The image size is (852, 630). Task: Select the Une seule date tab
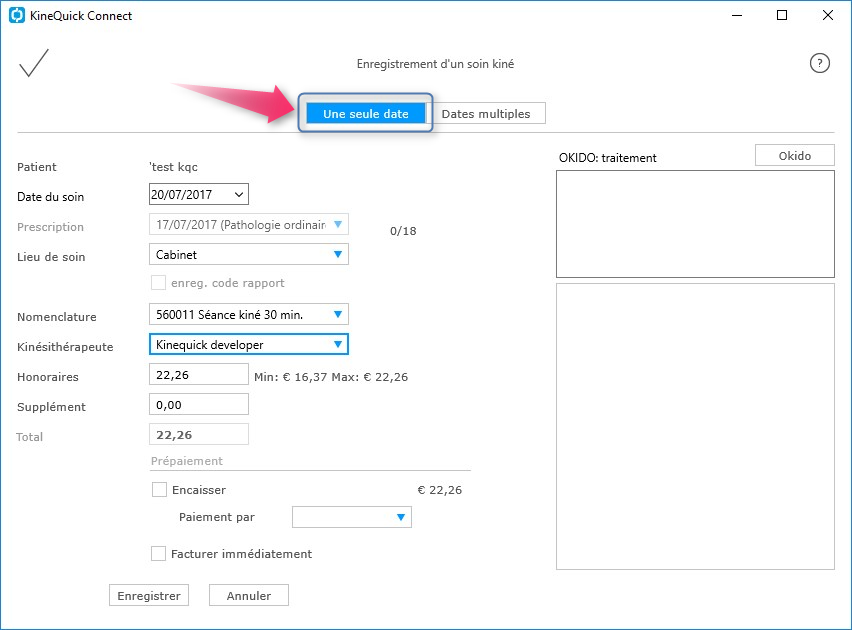coord(366,114)
